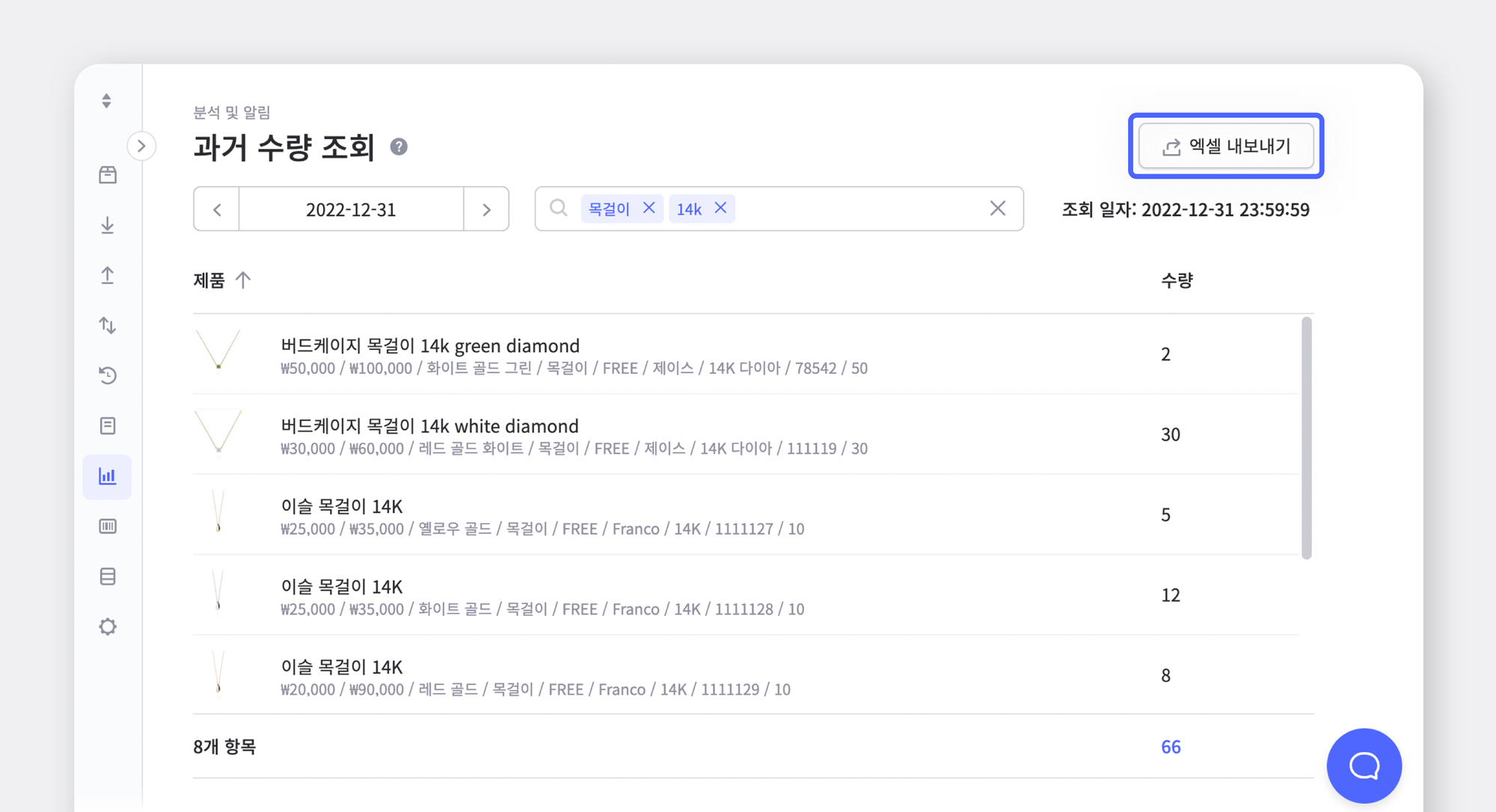Select 버드케이지 목걸이 14k green diamond row
Image resolution: width=1496 pixels, height=812 pixels.
(x=747, y=354)
